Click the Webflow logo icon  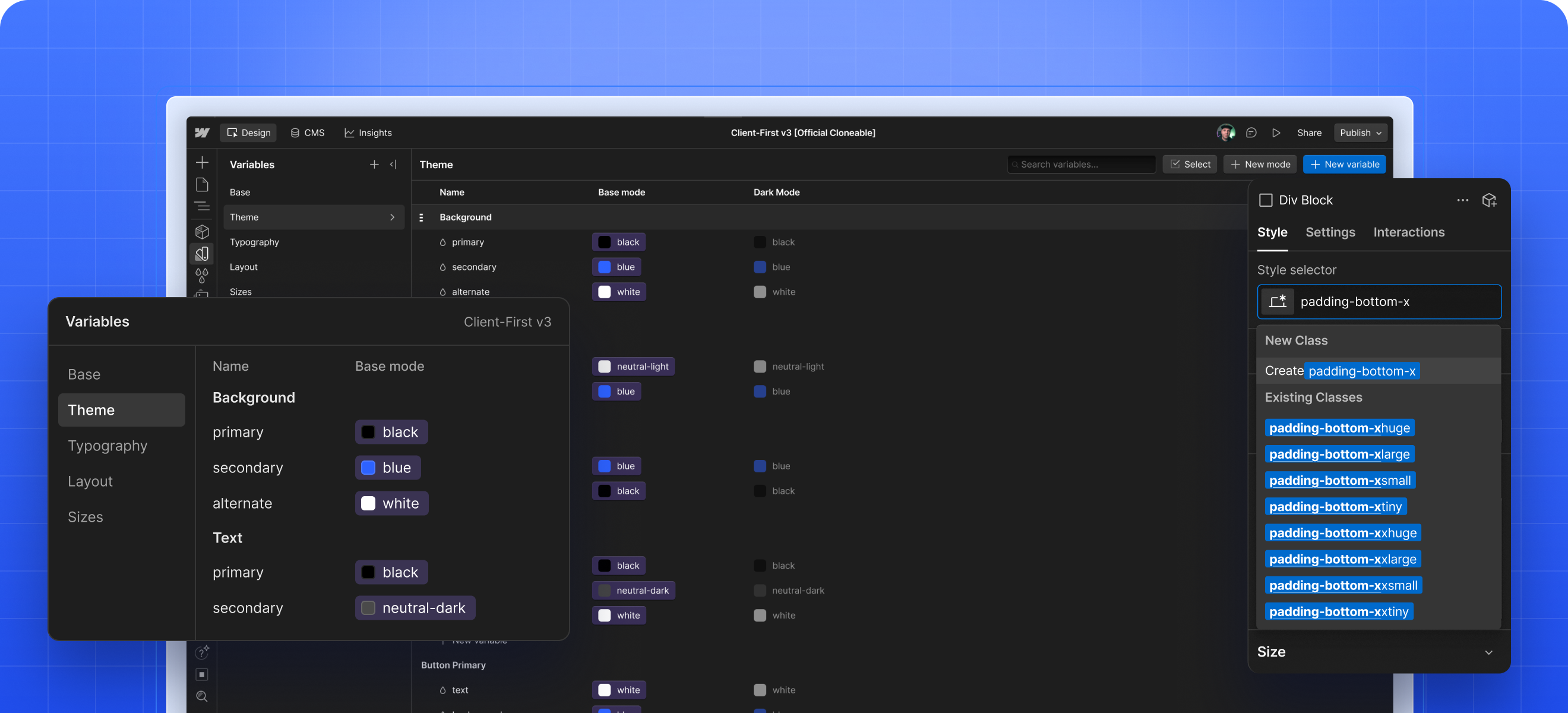(x=202, y=132)
